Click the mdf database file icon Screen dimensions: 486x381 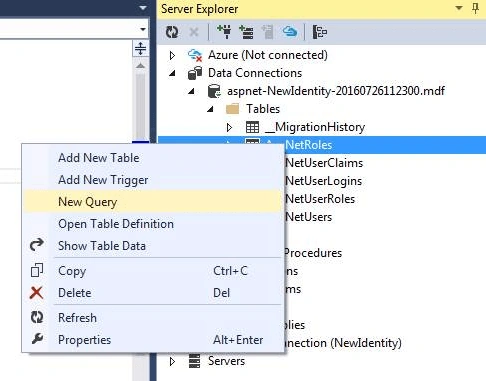coord(214,91)
